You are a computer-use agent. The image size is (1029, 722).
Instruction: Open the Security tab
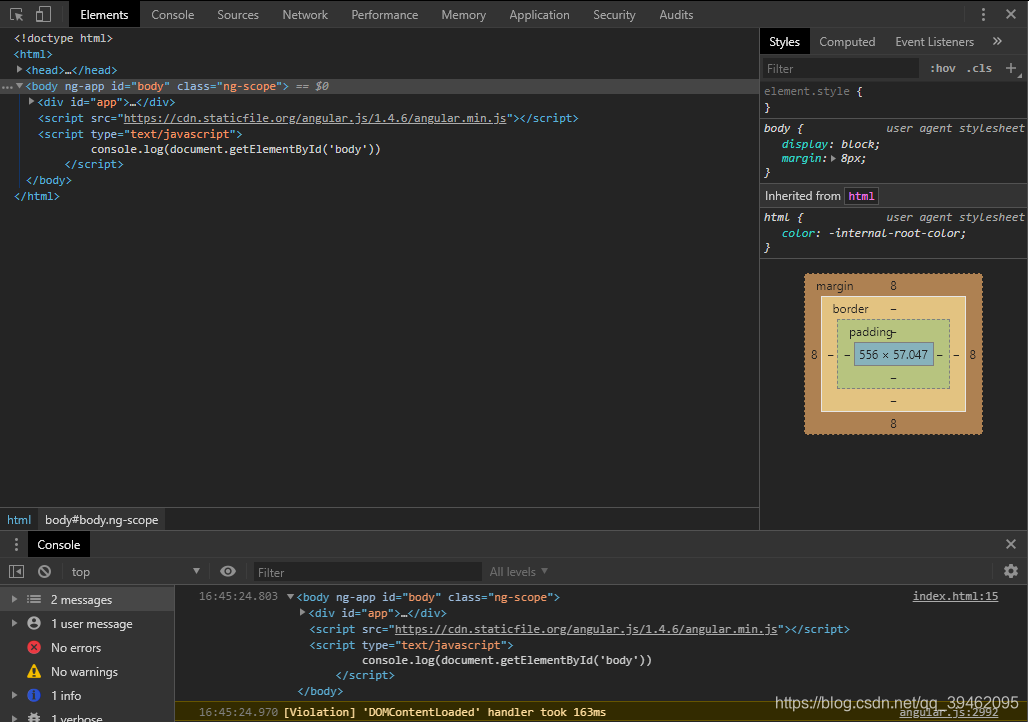(614, 14)
